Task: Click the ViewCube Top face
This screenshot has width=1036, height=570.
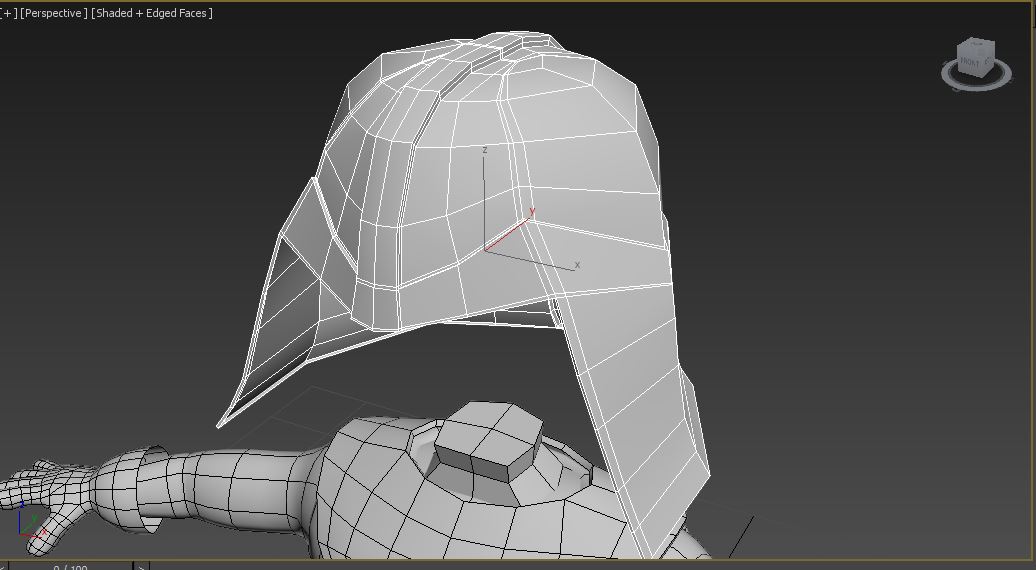Action: [x=975, y=45]
